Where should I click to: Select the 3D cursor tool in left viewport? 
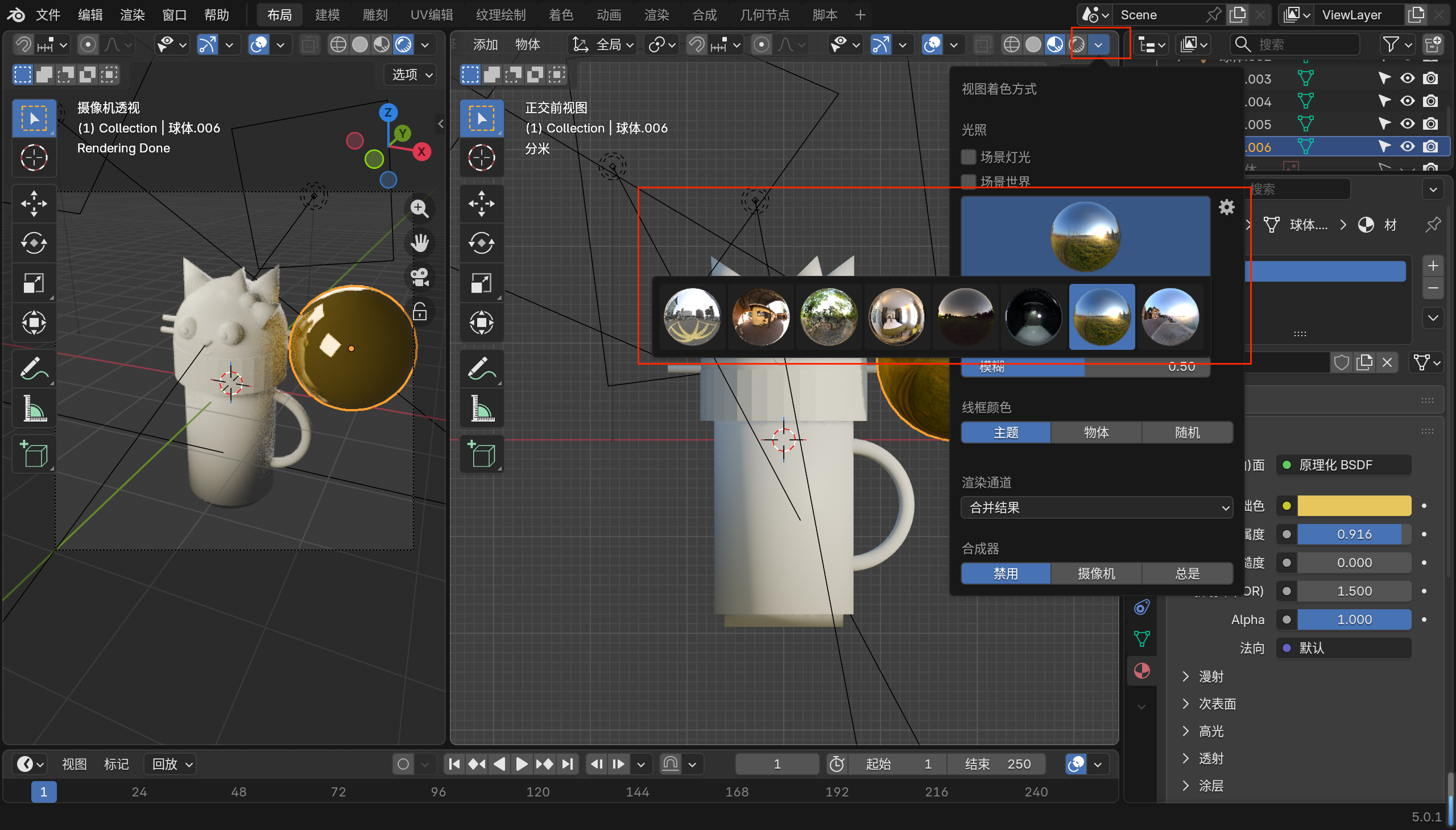click(x=34, y=158)
